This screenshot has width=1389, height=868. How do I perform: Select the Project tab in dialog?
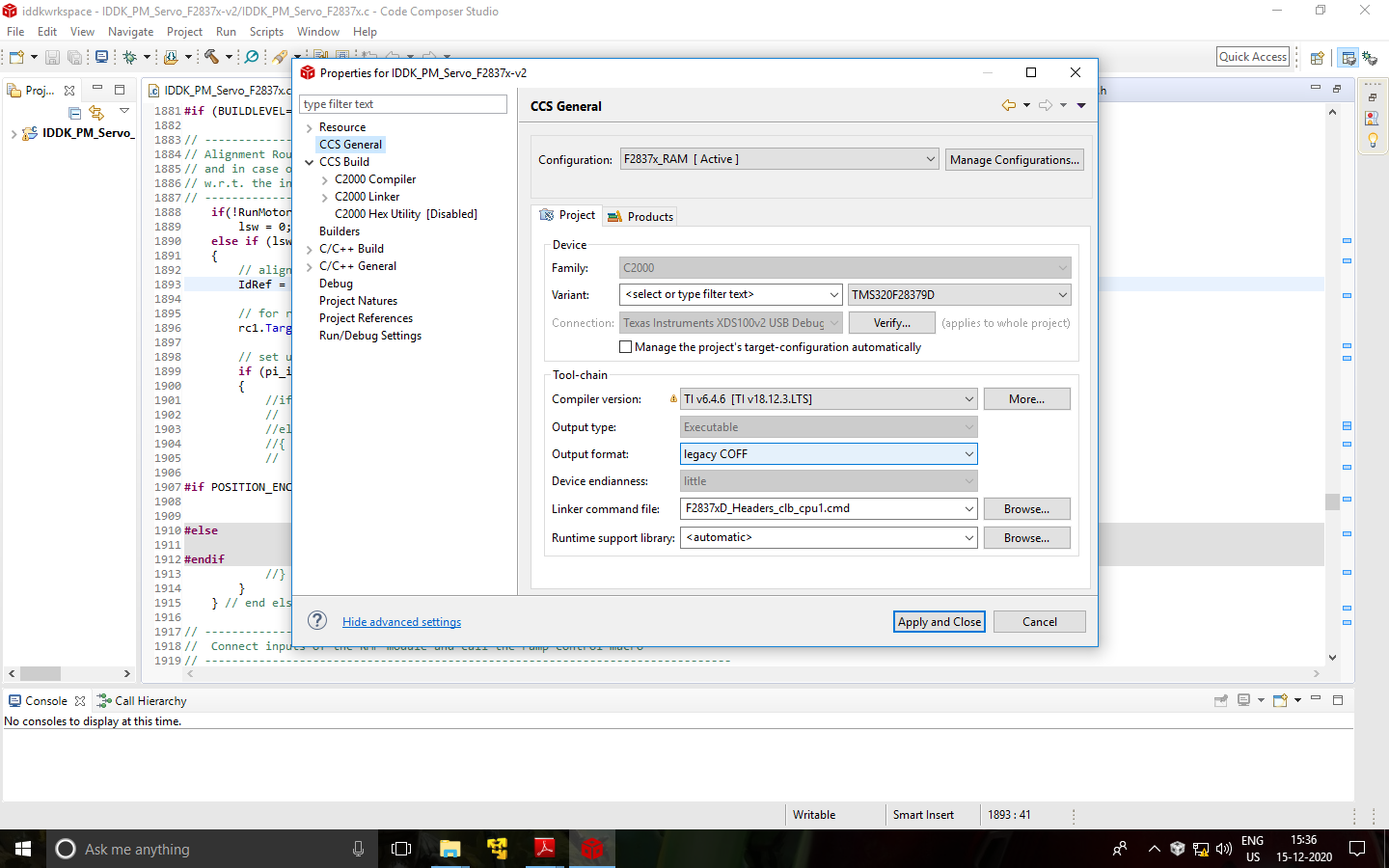[567, 215]
